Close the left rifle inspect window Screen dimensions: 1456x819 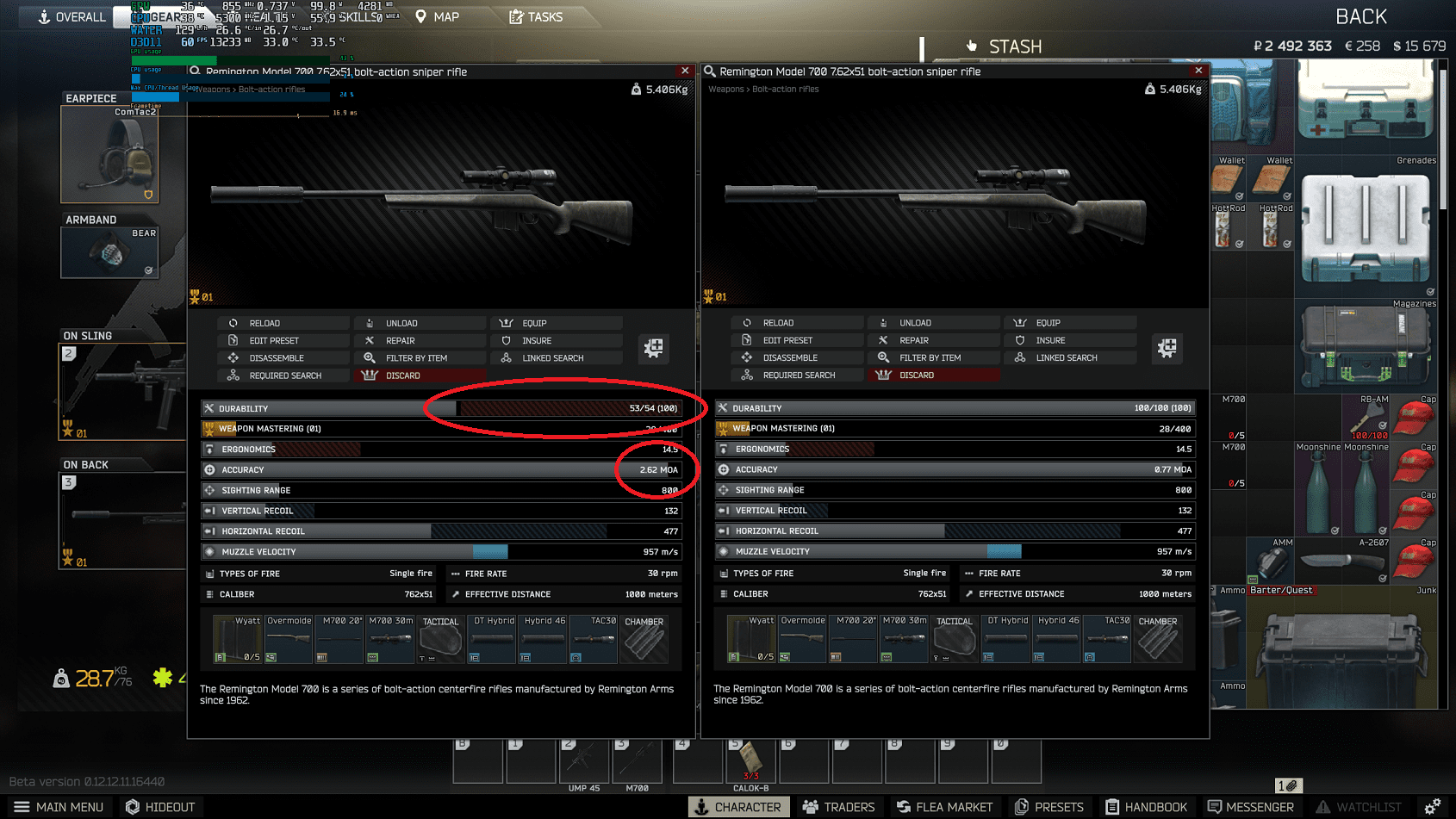pos(685,71)
